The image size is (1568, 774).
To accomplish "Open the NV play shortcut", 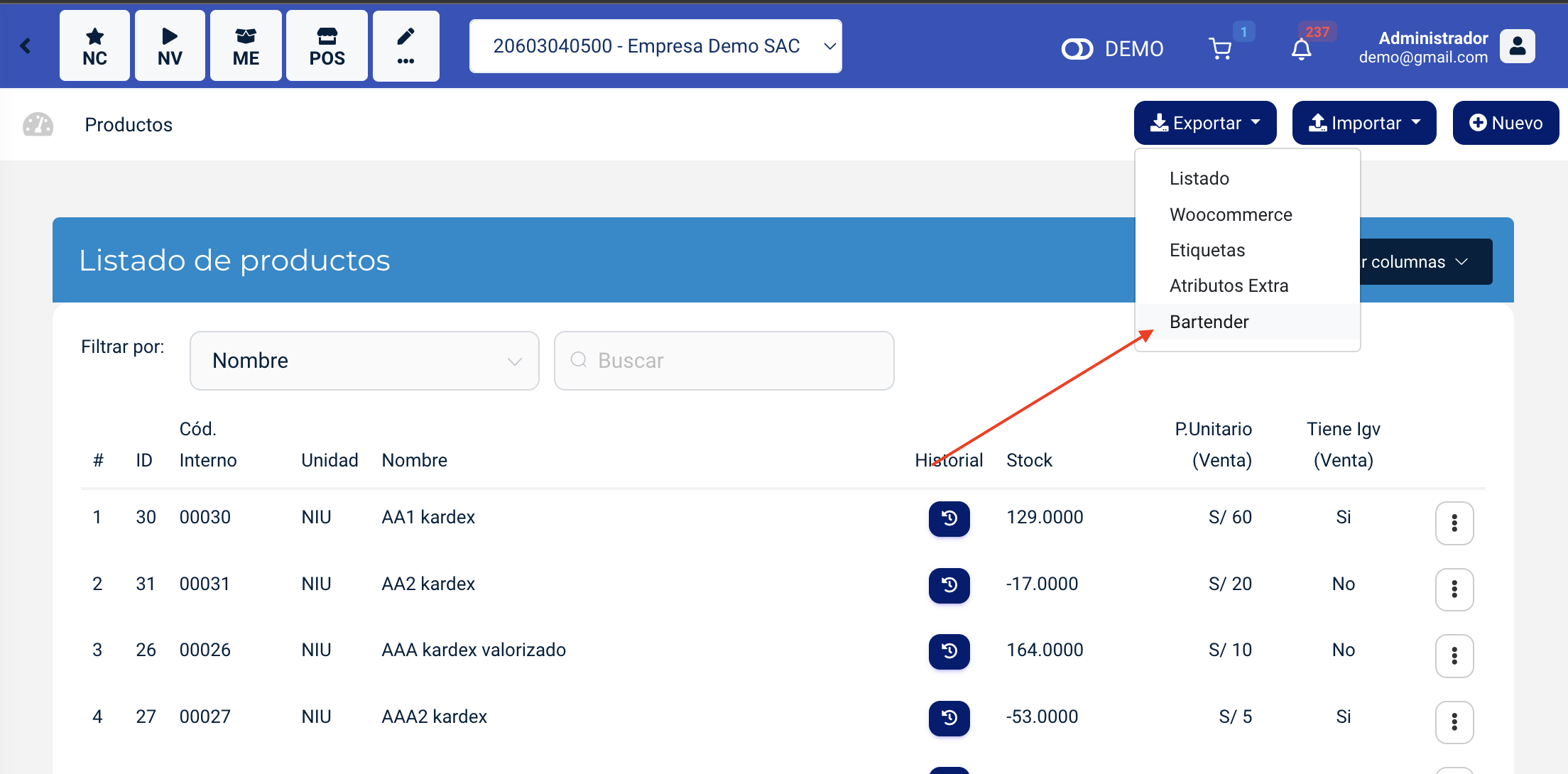I will pyautogui.click(x=170, y=46).
